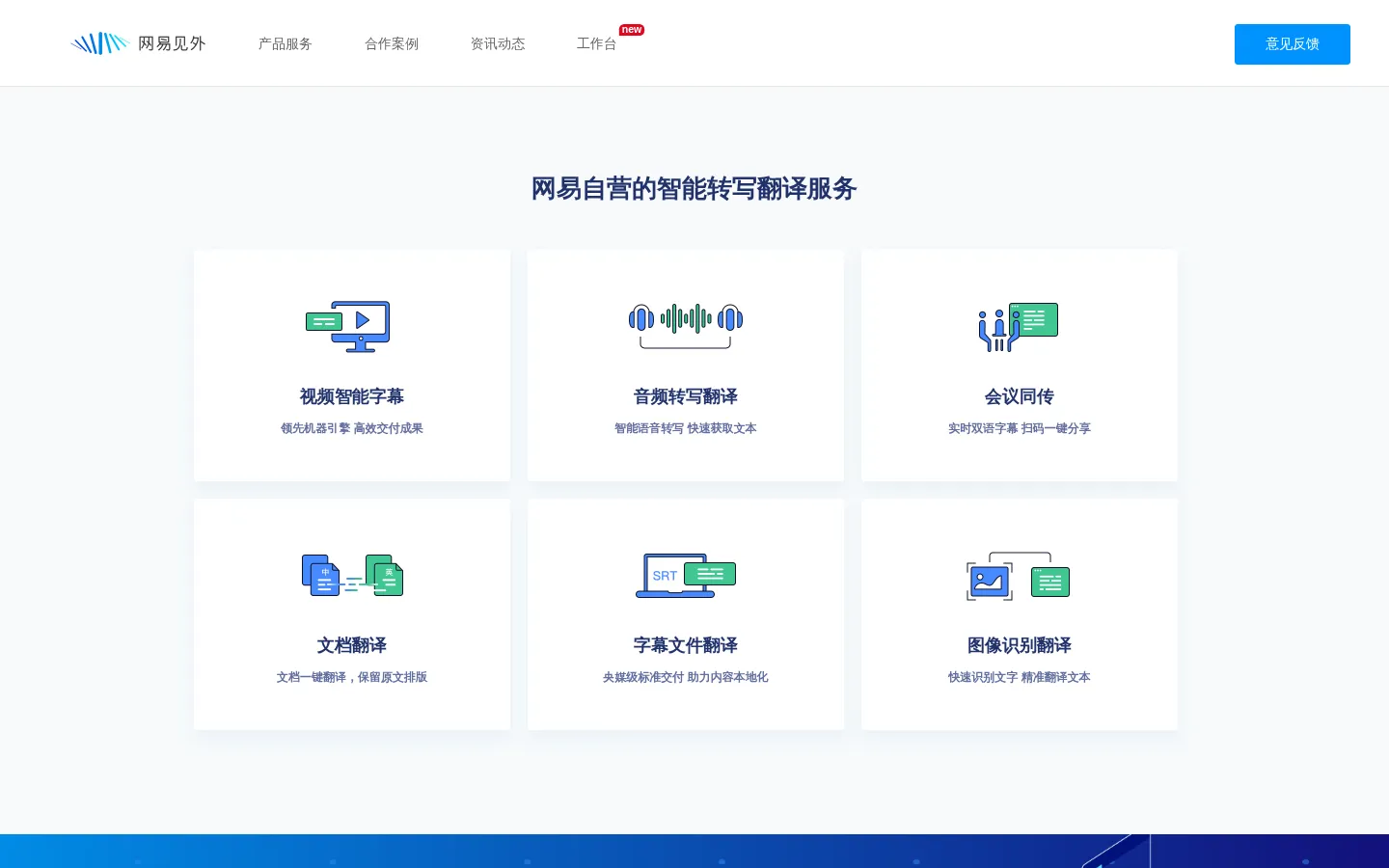This screenshot has height=868, width=1389.
Task: Switch to 工作台 in the top nav
Action: point(596,43)
